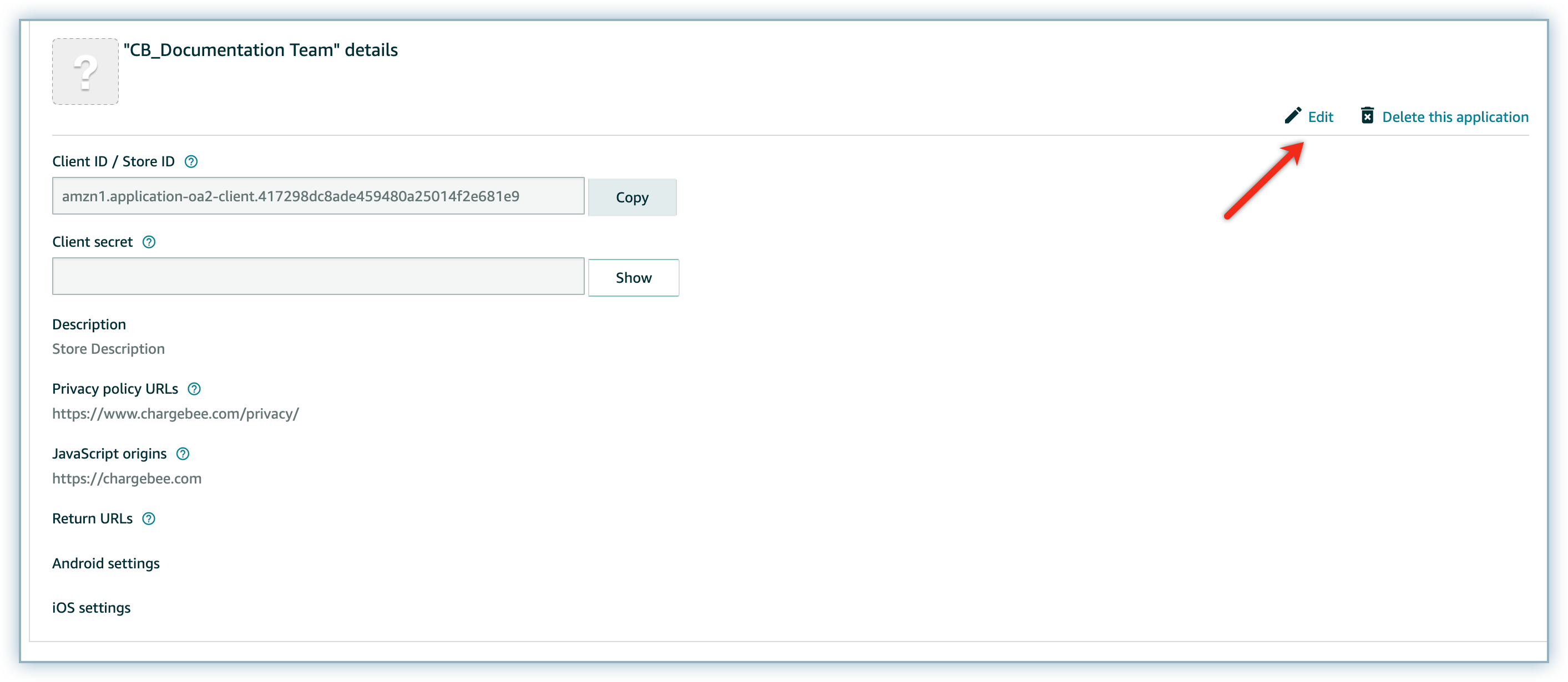Click help icon beside Client secret

point(149,242)
